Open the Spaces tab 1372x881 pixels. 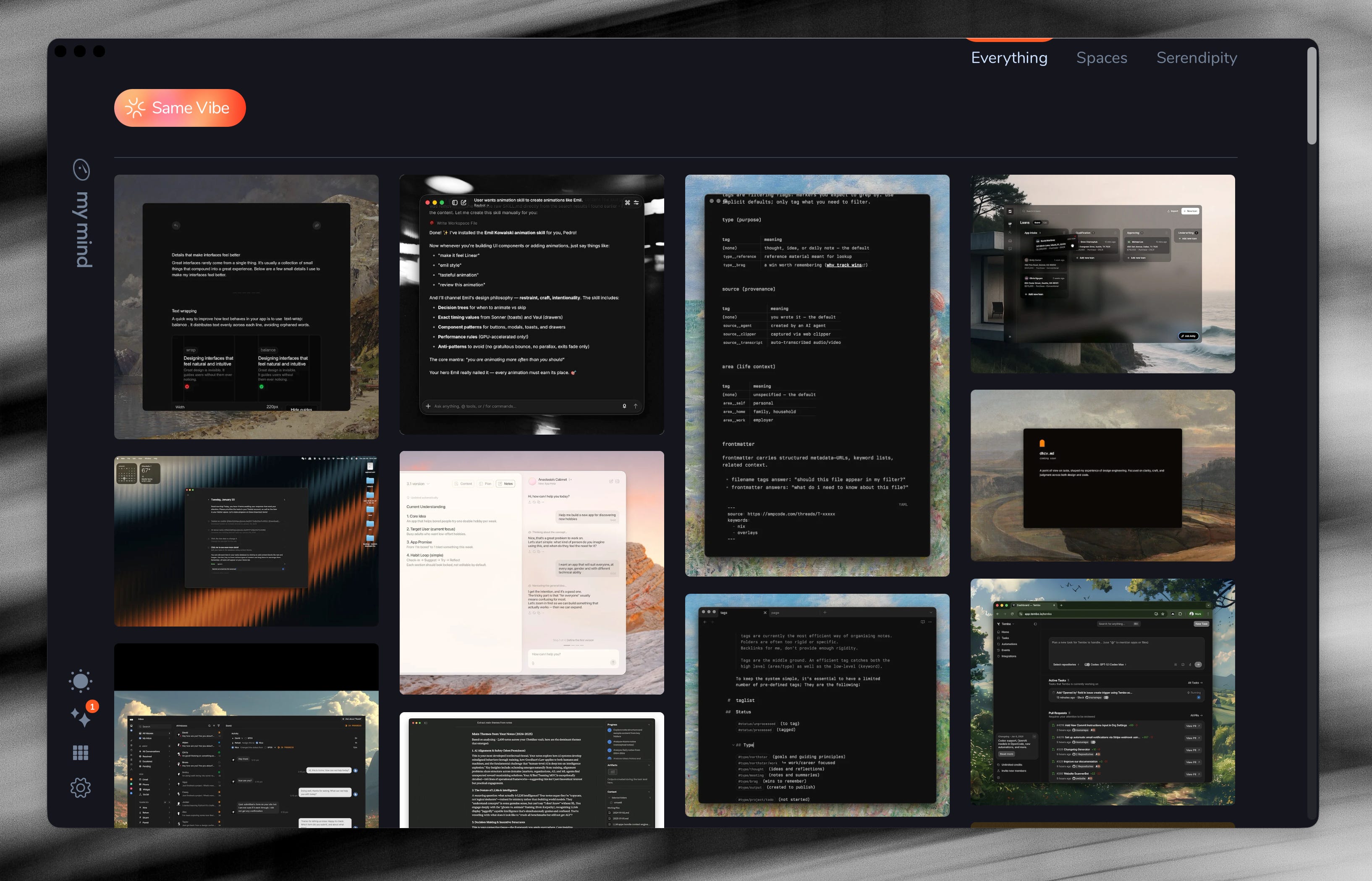(x=1102, y=58)
